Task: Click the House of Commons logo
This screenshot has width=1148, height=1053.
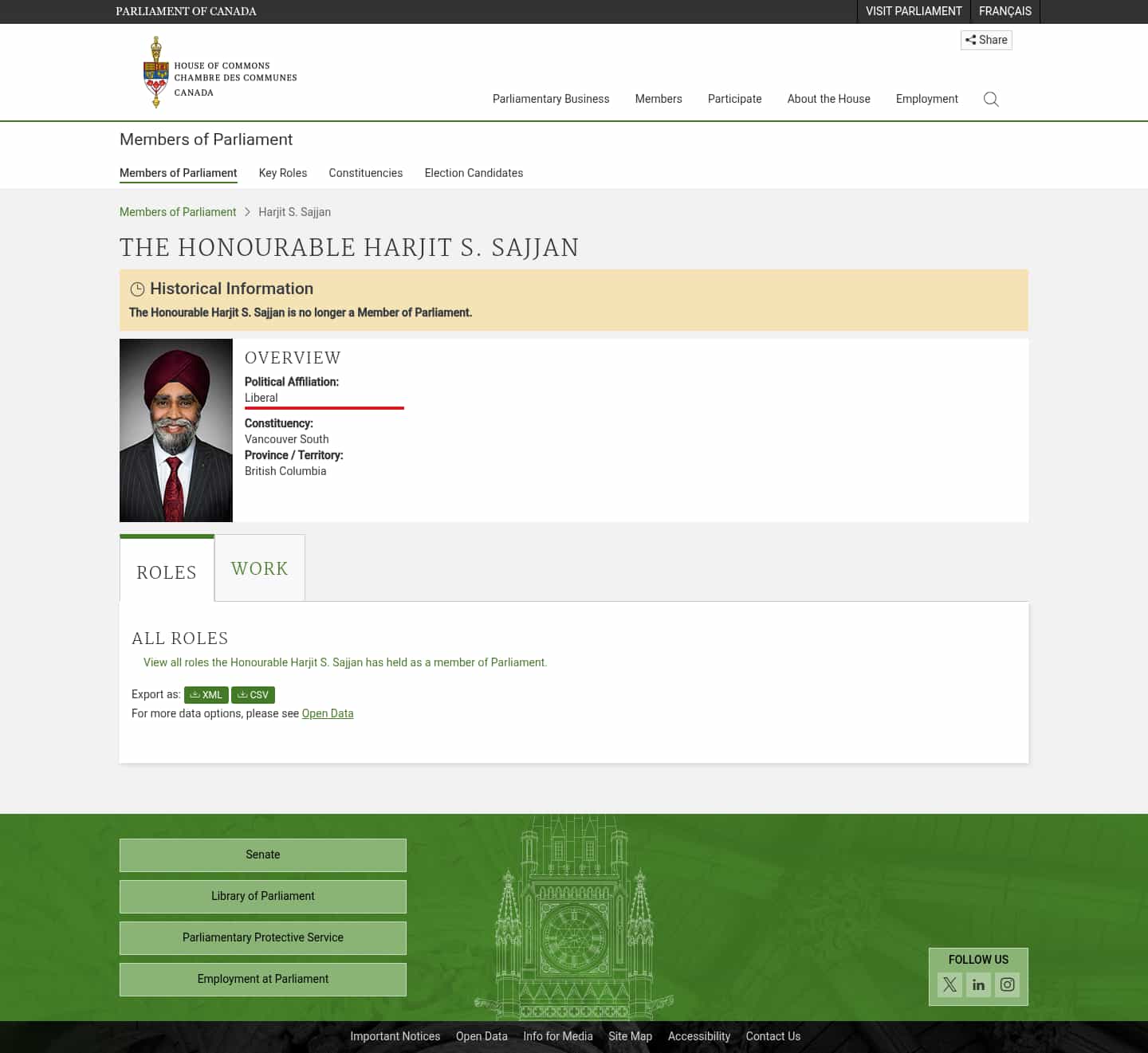Action: click(220, 73)
